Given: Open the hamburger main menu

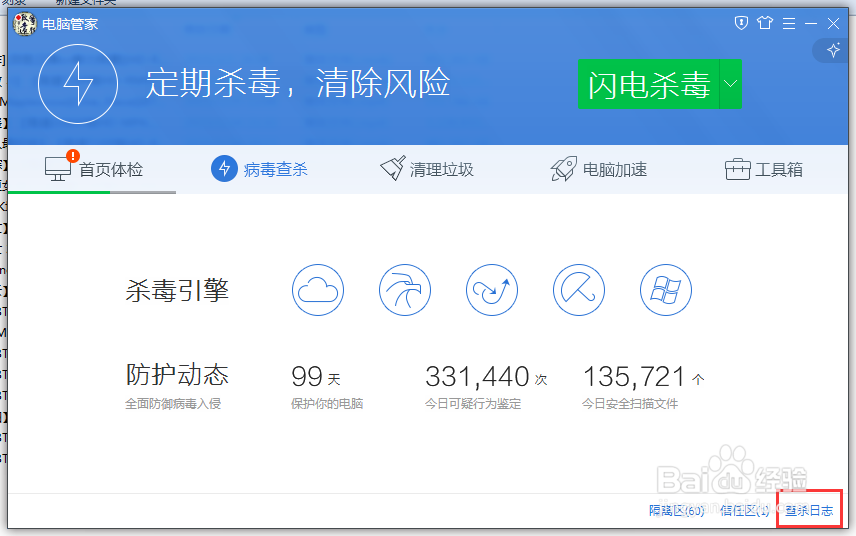Looking at the screenshot, I should coord(789,23).
